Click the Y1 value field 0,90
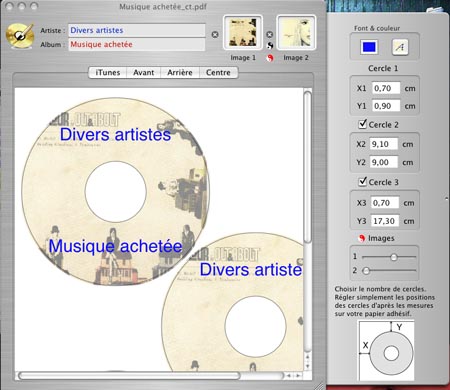The image size is (450, 390). 386,106
